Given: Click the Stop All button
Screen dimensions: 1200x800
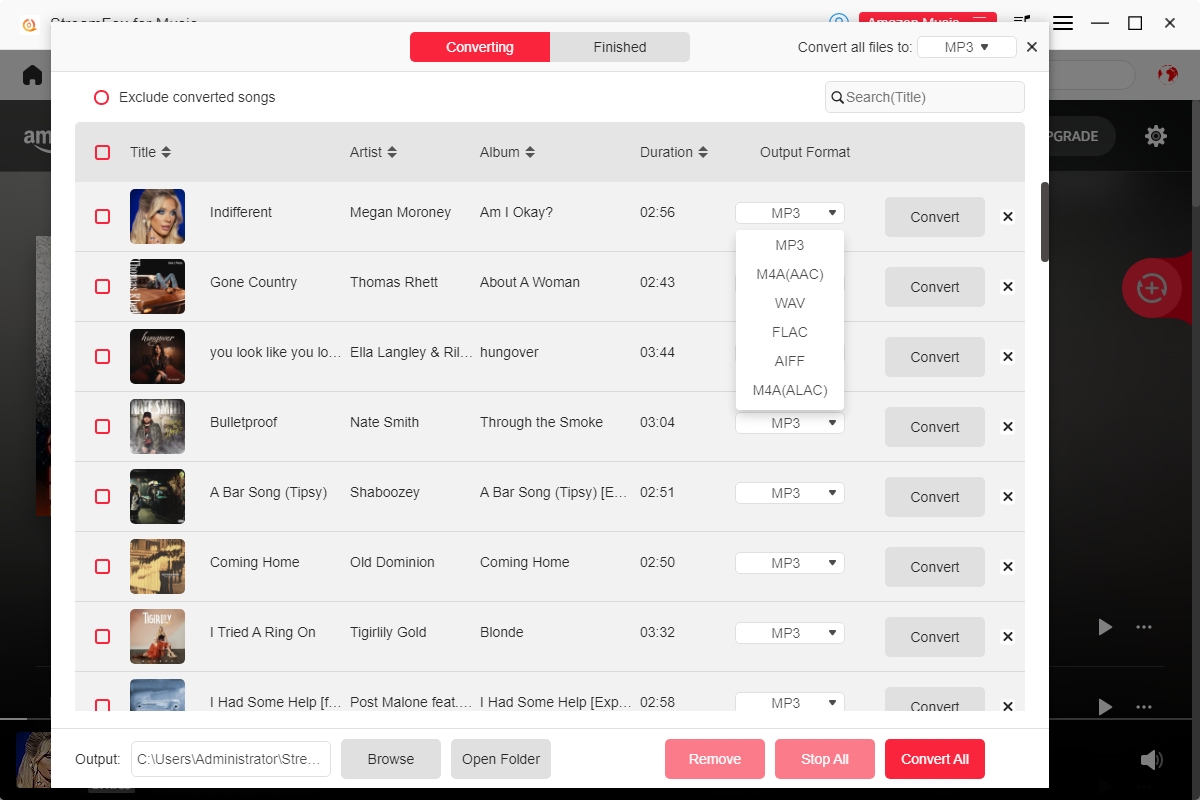Looking at the screenshot, I should [x=825, y=759].
